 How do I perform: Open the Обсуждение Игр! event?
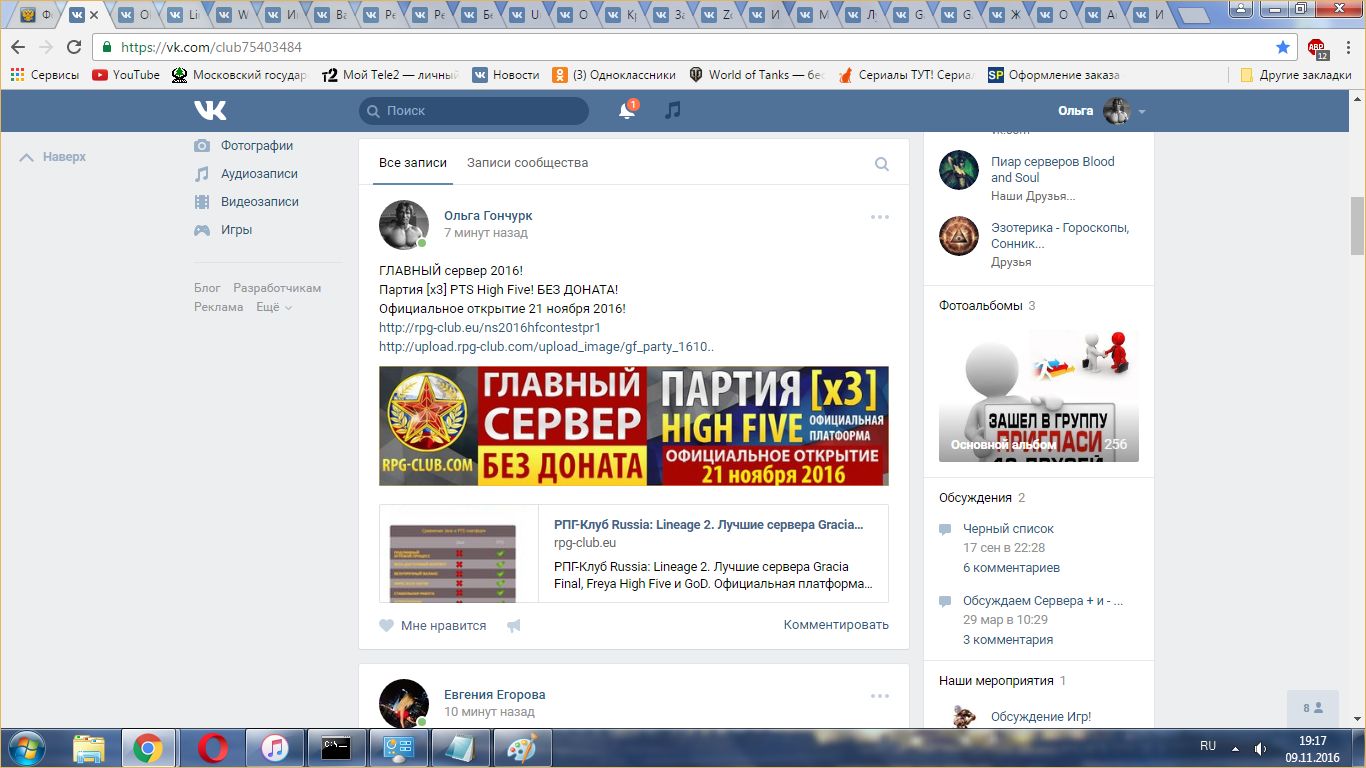pos(1041,717)
